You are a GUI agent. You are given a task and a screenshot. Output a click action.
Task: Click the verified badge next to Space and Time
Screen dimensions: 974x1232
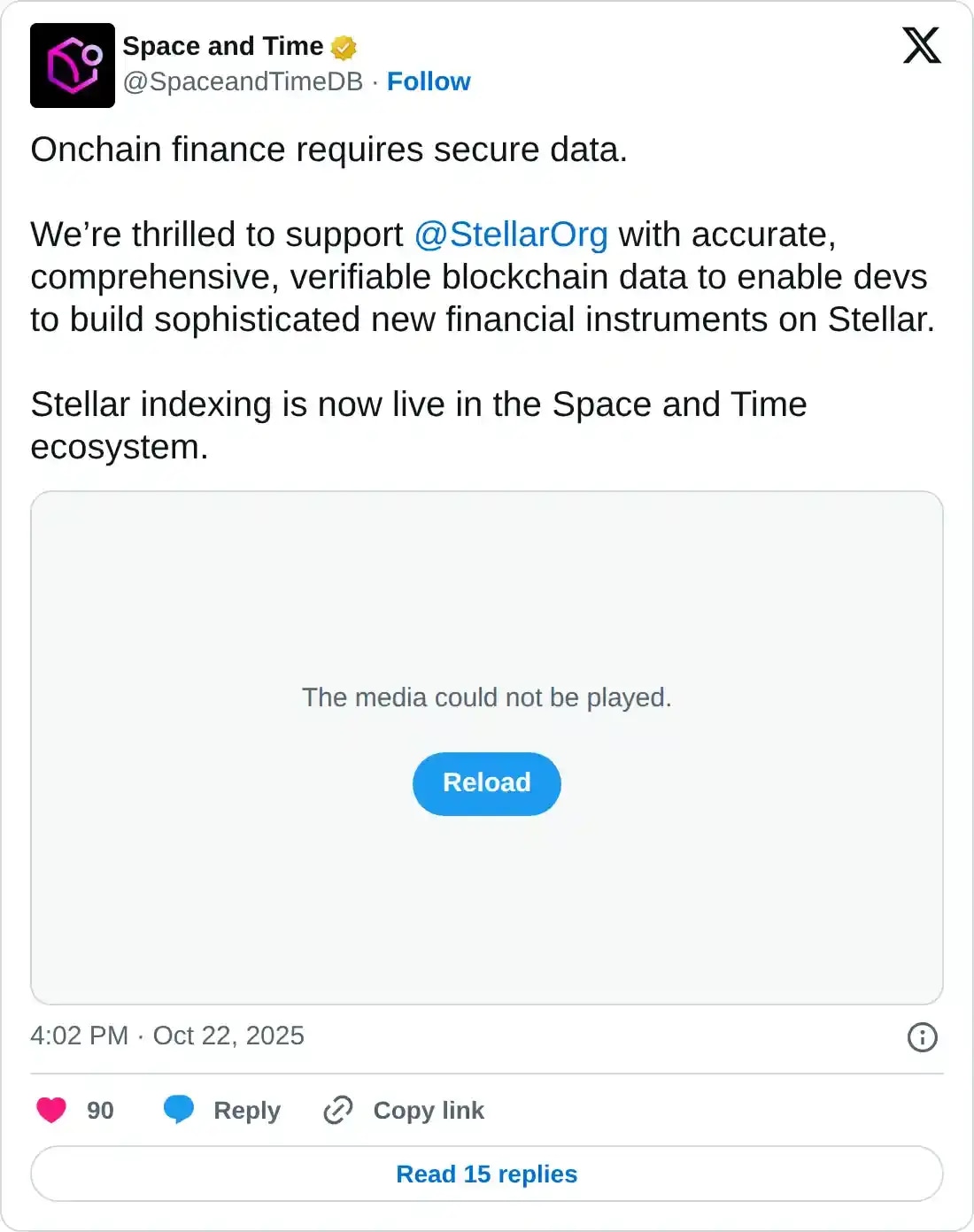tap(344, 46)
